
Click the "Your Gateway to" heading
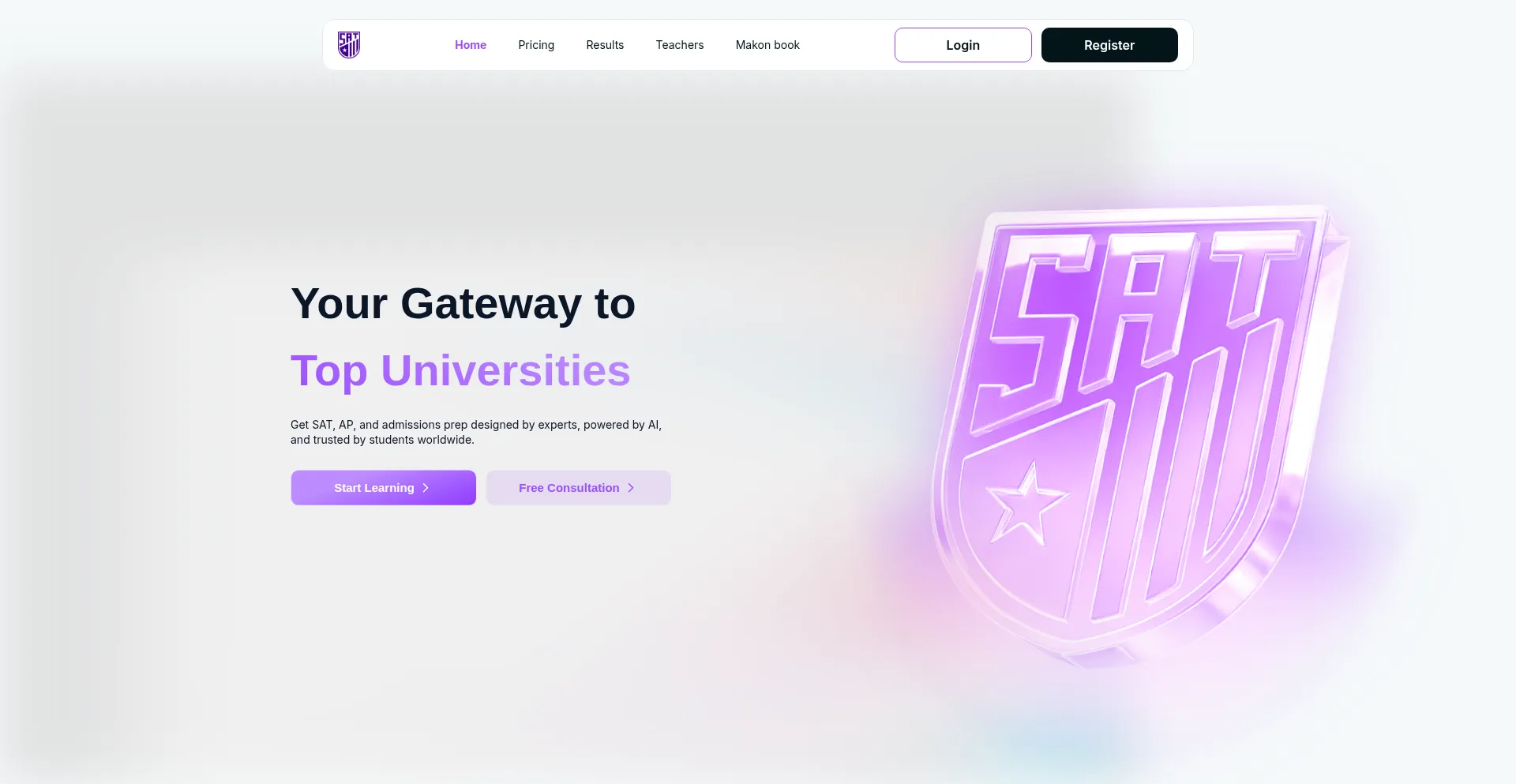tap(463, 304)
